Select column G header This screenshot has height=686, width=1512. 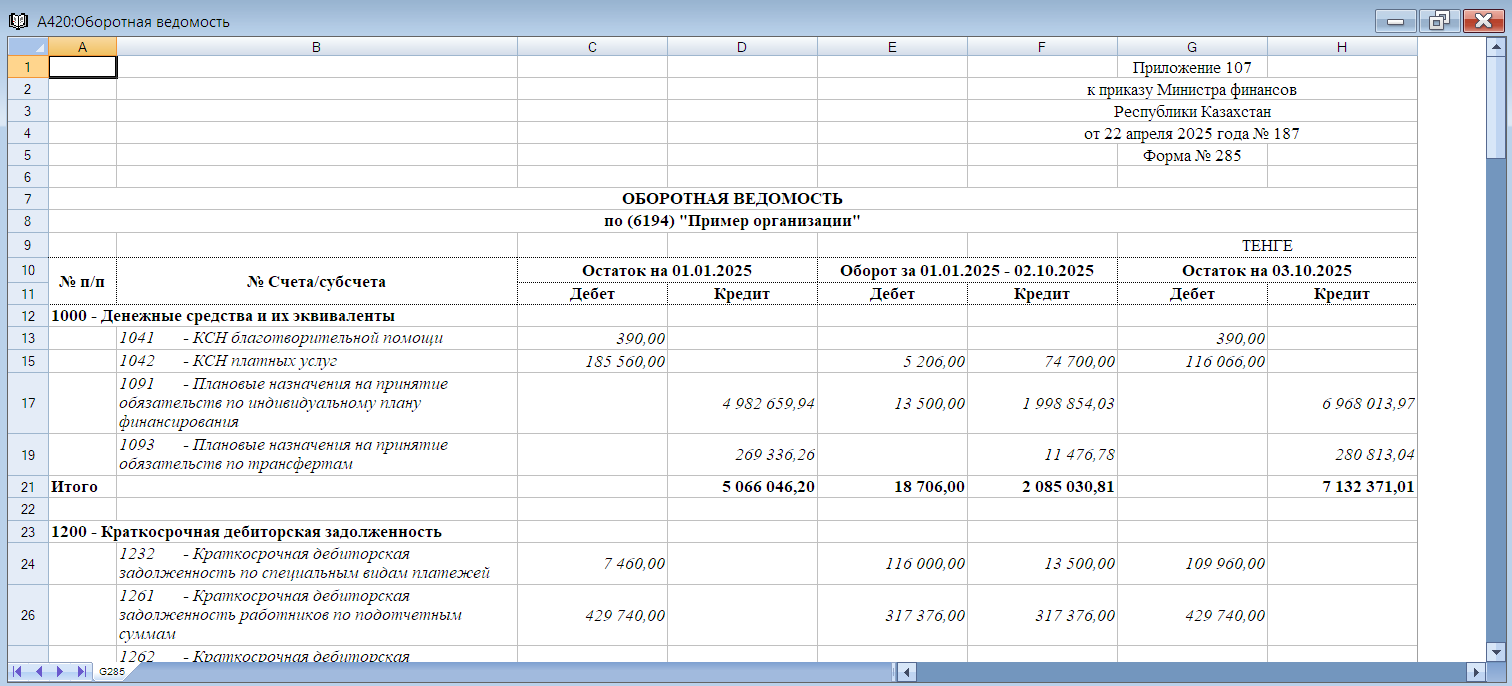click(x=1192, y=47)
